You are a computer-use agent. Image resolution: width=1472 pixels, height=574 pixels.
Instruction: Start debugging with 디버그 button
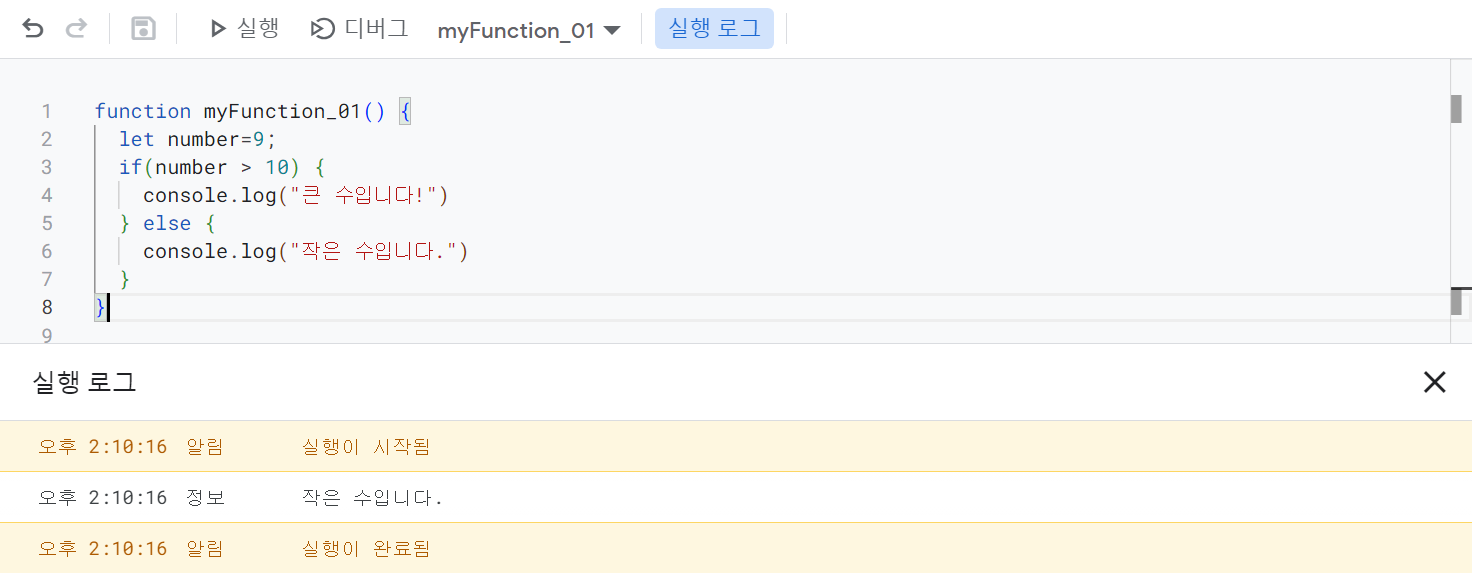pos(359,29)
